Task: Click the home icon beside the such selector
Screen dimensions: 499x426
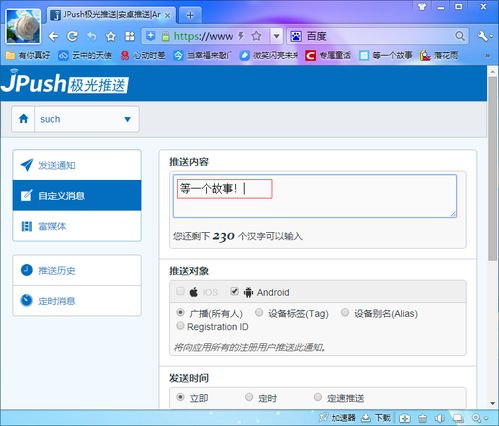Action: click(23, 119)
